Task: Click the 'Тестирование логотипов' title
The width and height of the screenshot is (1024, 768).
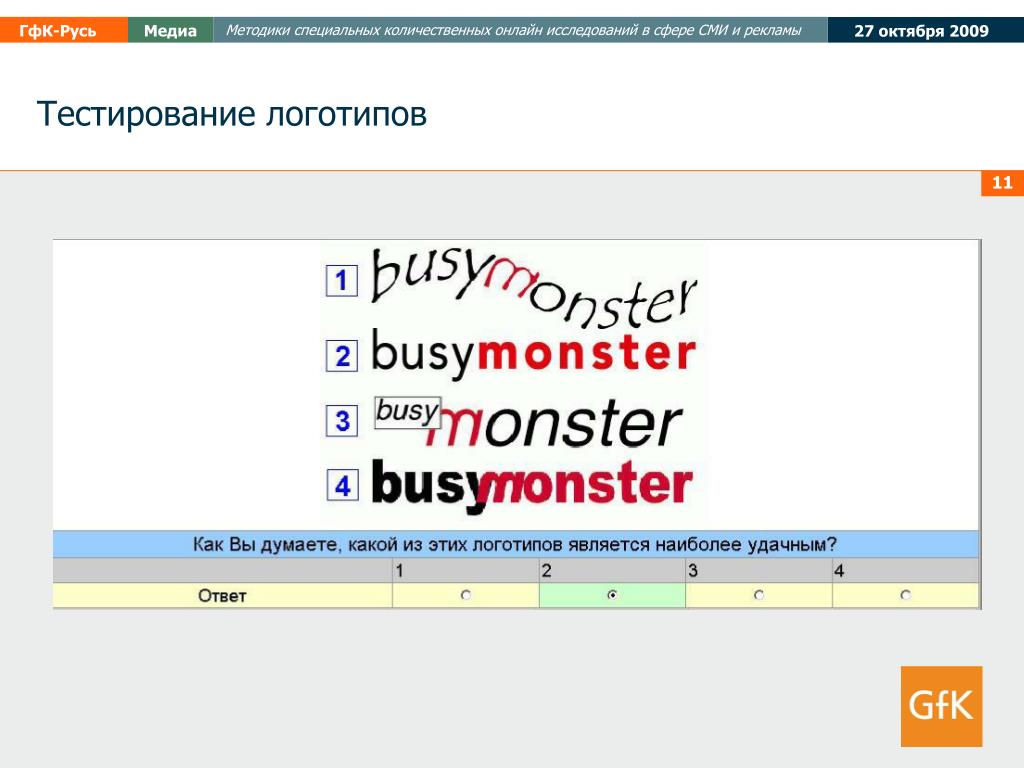Action: pos(232,114)
